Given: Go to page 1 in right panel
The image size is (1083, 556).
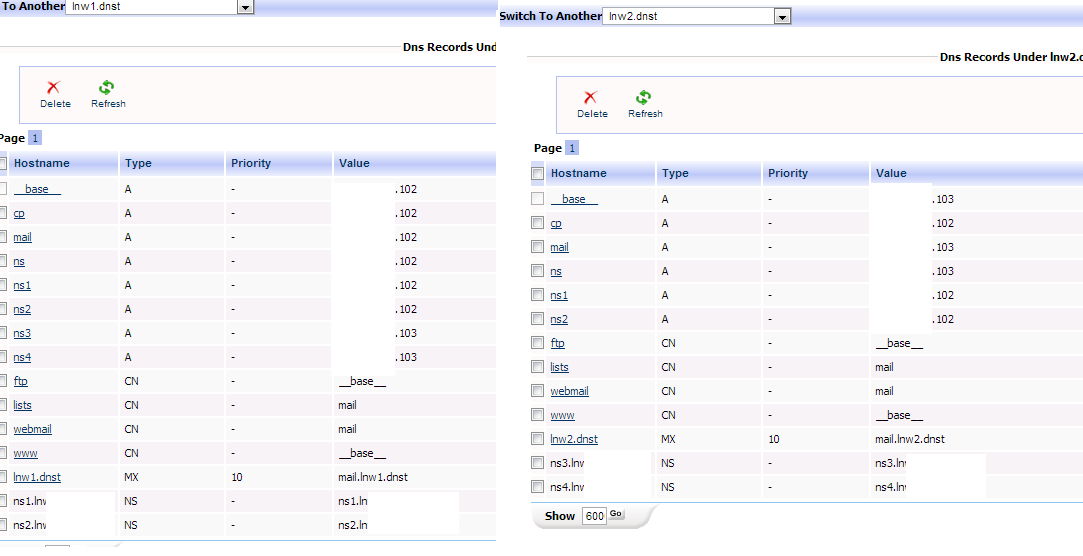Looking at the screenshot, I should coord(572,148).
